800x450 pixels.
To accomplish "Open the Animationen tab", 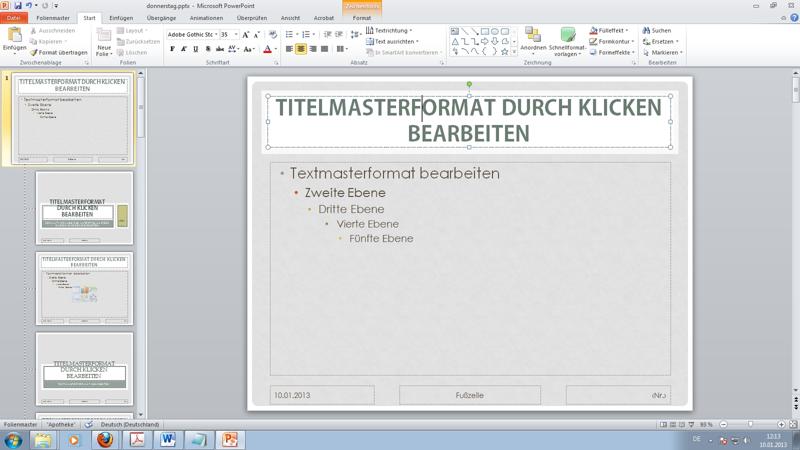I will pyautogui.click(x=206, y=18).
